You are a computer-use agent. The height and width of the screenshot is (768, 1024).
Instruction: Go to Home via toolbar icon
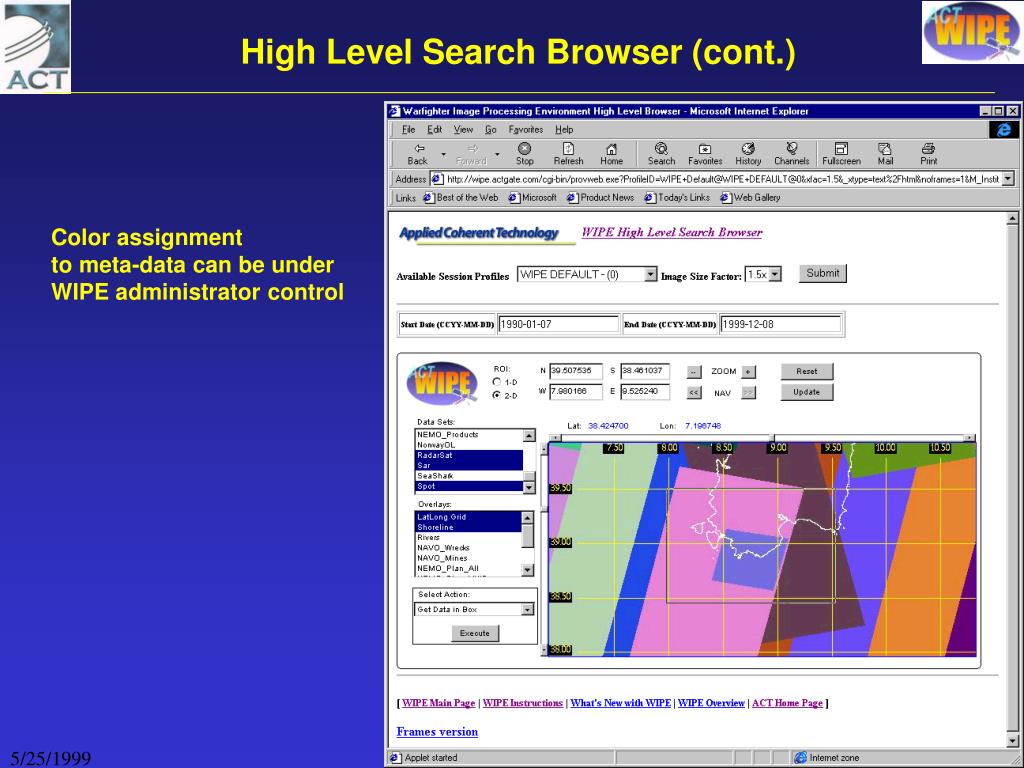[x=611, y=154]
